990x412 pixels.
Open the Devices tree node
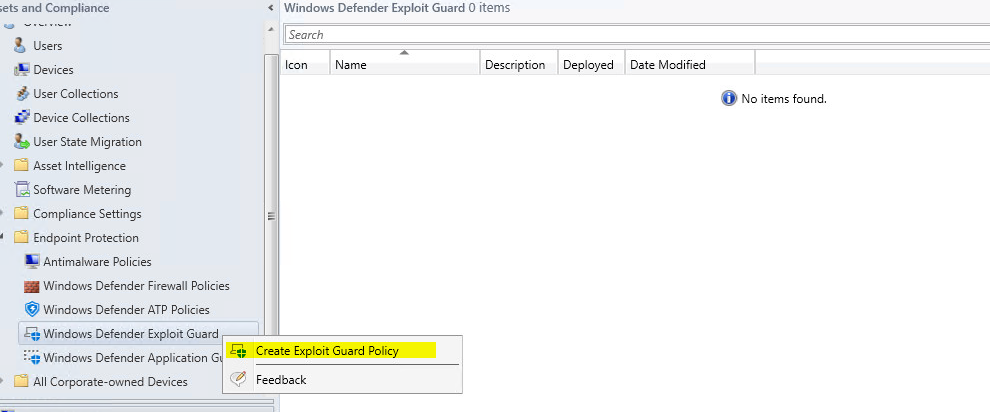click(53, 69)
